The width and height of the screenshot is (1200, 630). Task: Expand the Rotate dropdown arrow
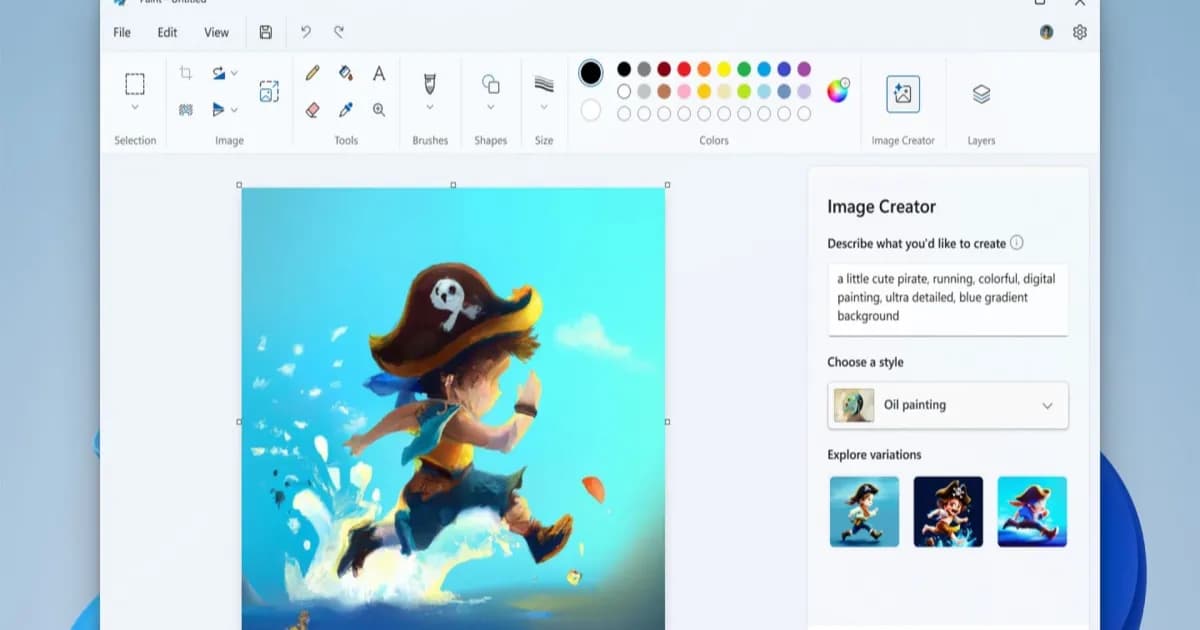(x=234, y=73)
